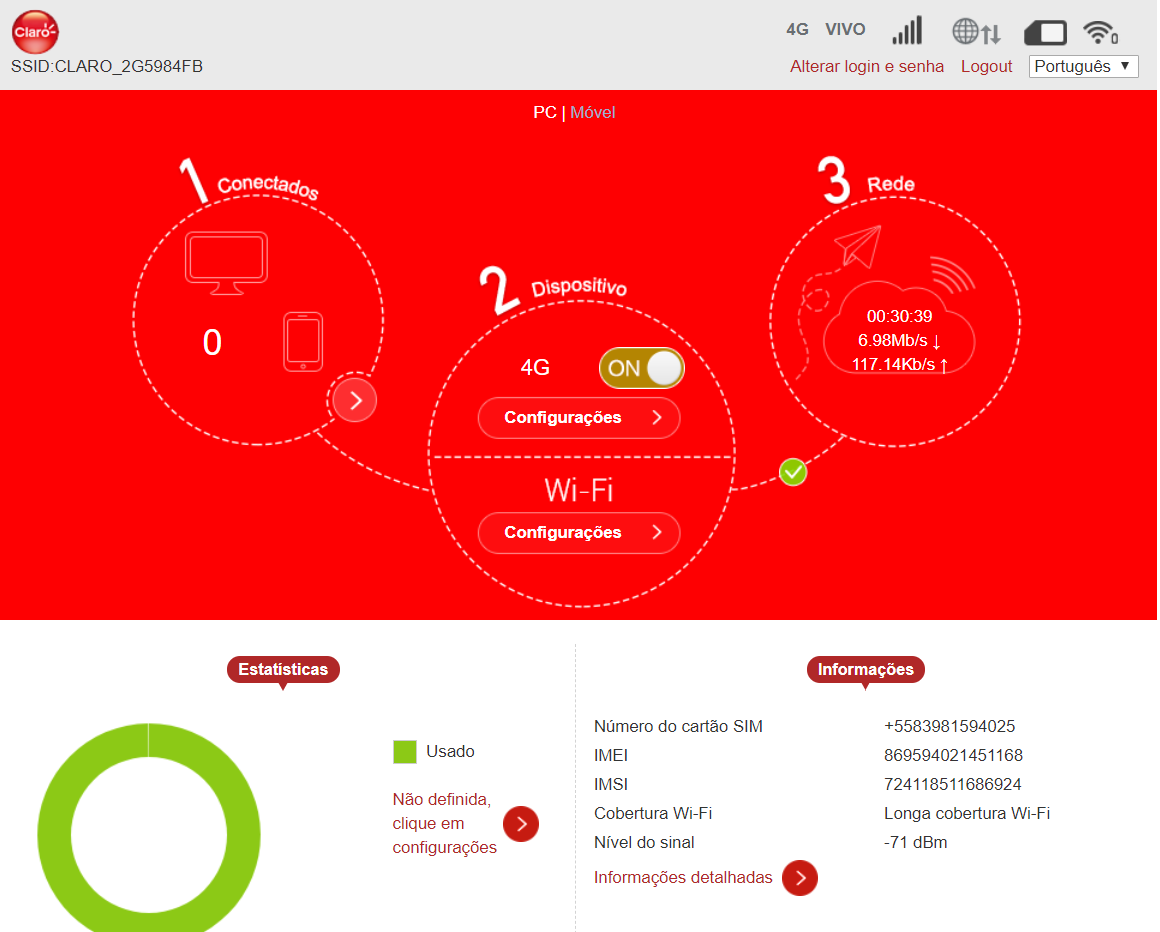Click the Rede heading

tap(891, 184)
